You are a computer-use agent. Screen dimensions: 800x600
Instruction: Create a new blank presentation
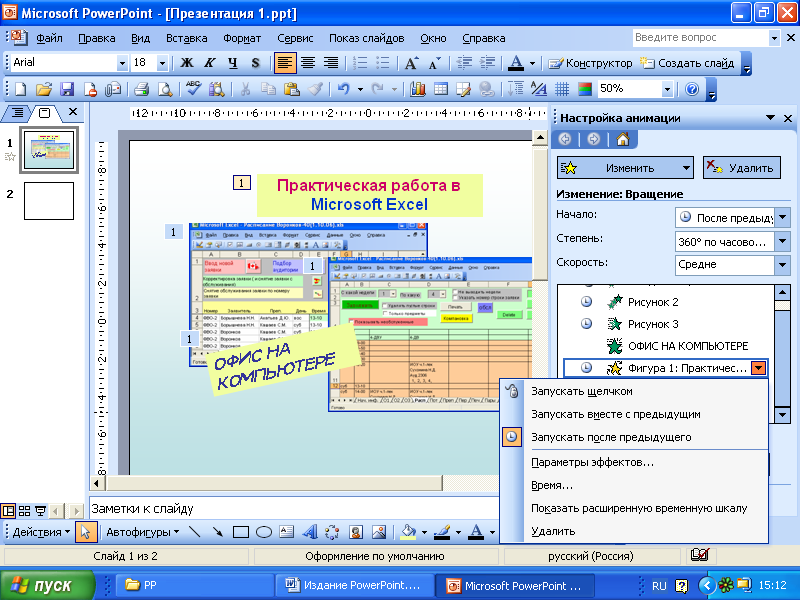[x=20, y=89]
